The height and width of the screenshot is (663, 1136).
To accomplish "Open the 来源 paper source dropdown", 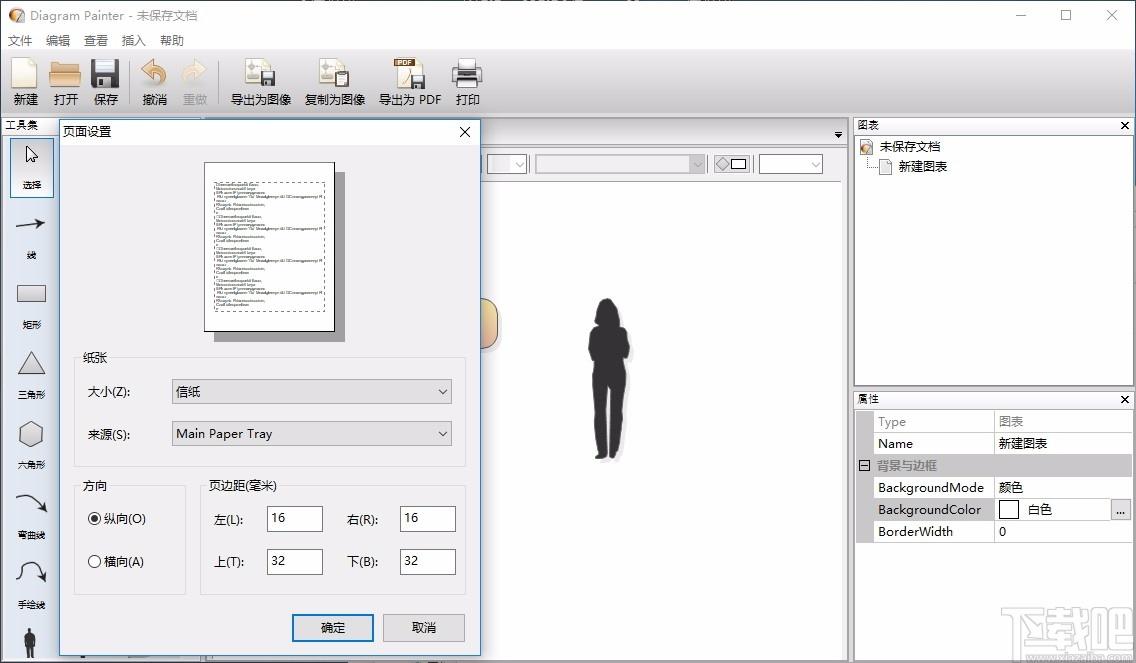I will click(x=312, y=434).
